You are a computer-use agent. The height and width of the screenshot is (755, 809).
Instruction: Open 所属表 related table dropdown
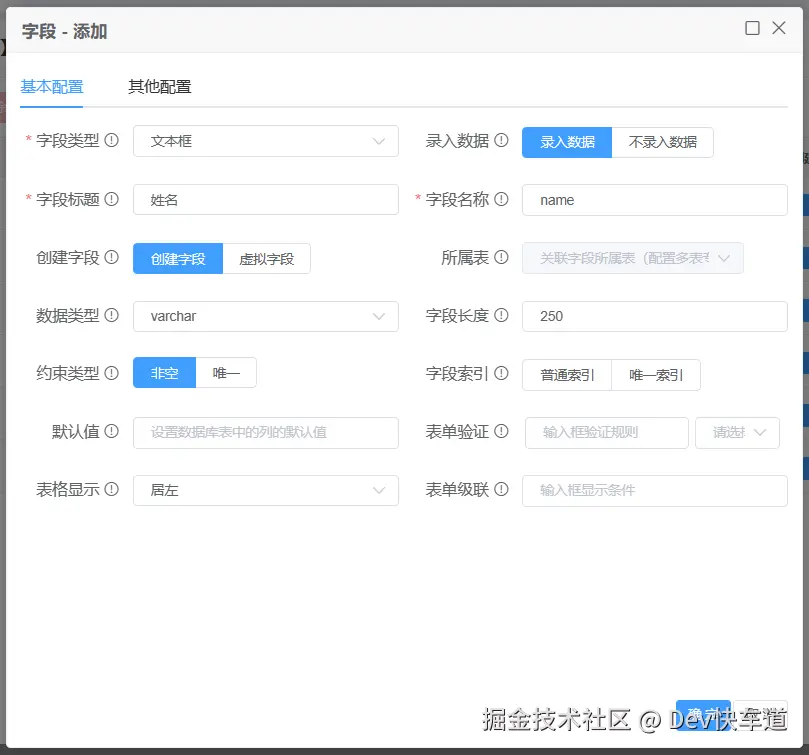point(633,258)
